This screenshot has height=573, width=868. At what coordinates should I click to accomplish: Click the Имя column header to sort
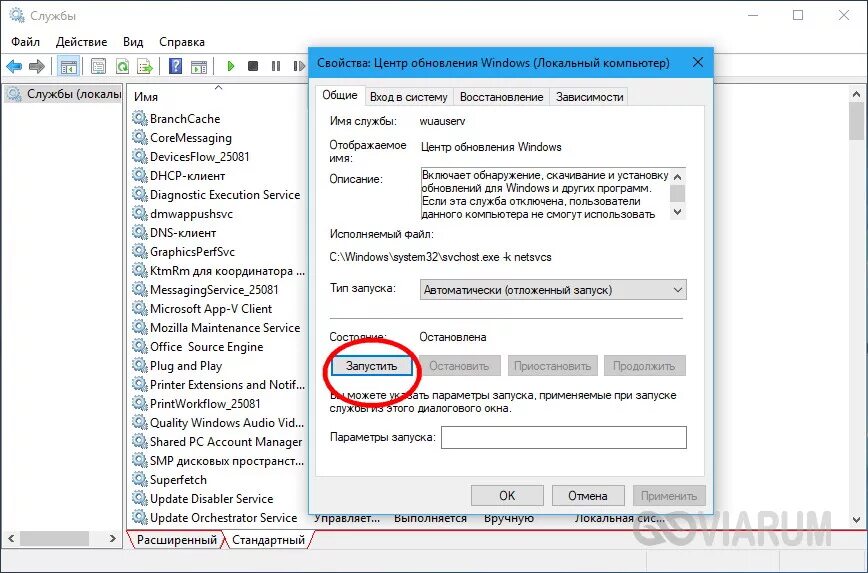click(x=146, y=96)
